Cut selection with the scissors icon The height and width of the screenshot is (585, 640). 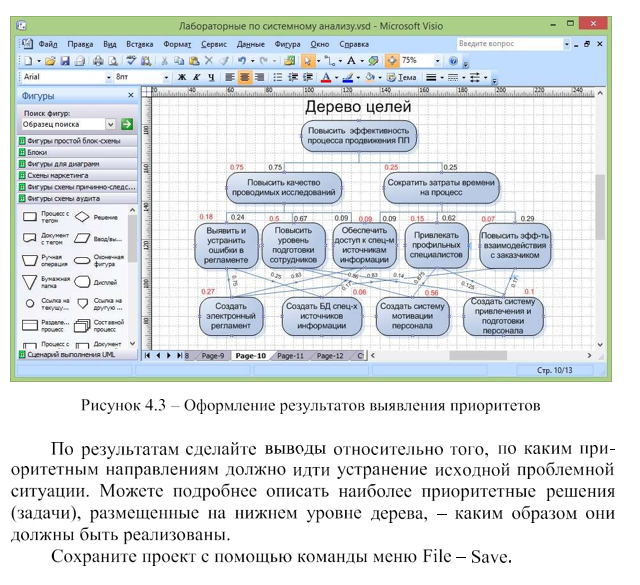(x=164, y=61)
